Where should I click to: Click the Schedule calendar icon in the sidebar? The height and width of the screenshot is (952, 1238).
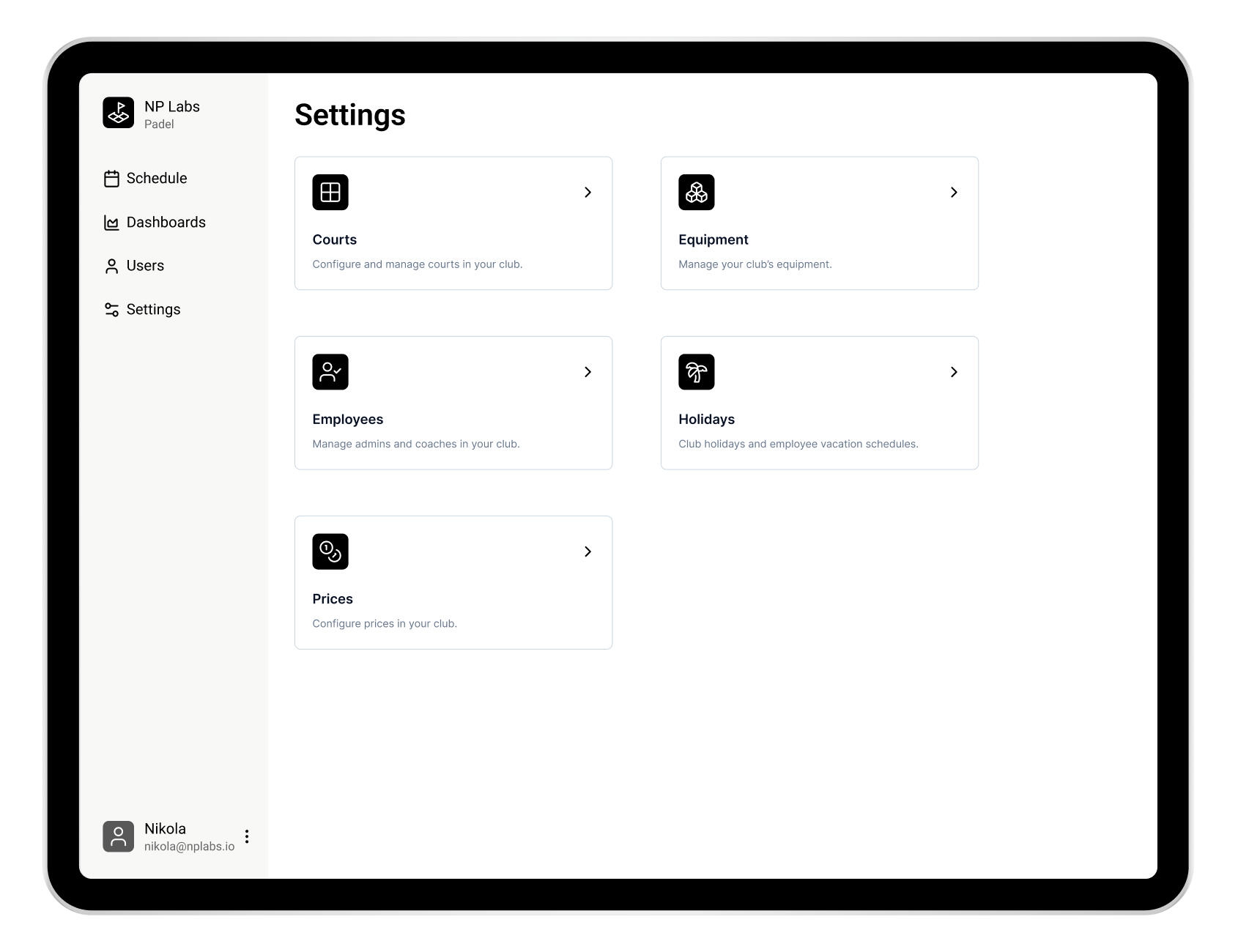point(111,179)
